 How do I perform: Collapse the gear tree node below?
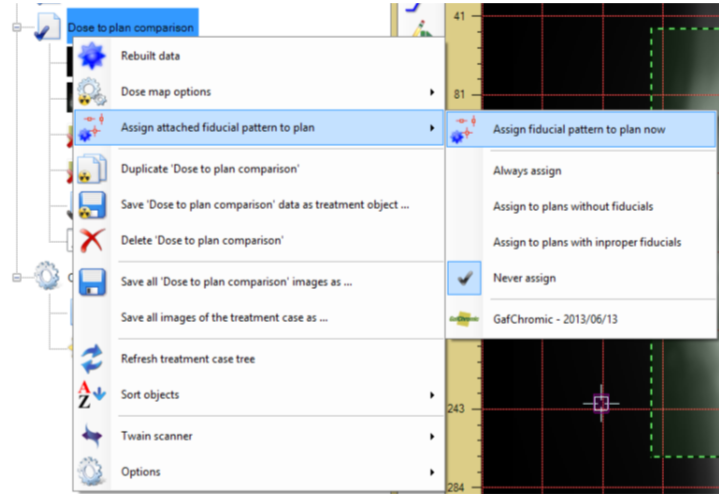pos(17,277)
